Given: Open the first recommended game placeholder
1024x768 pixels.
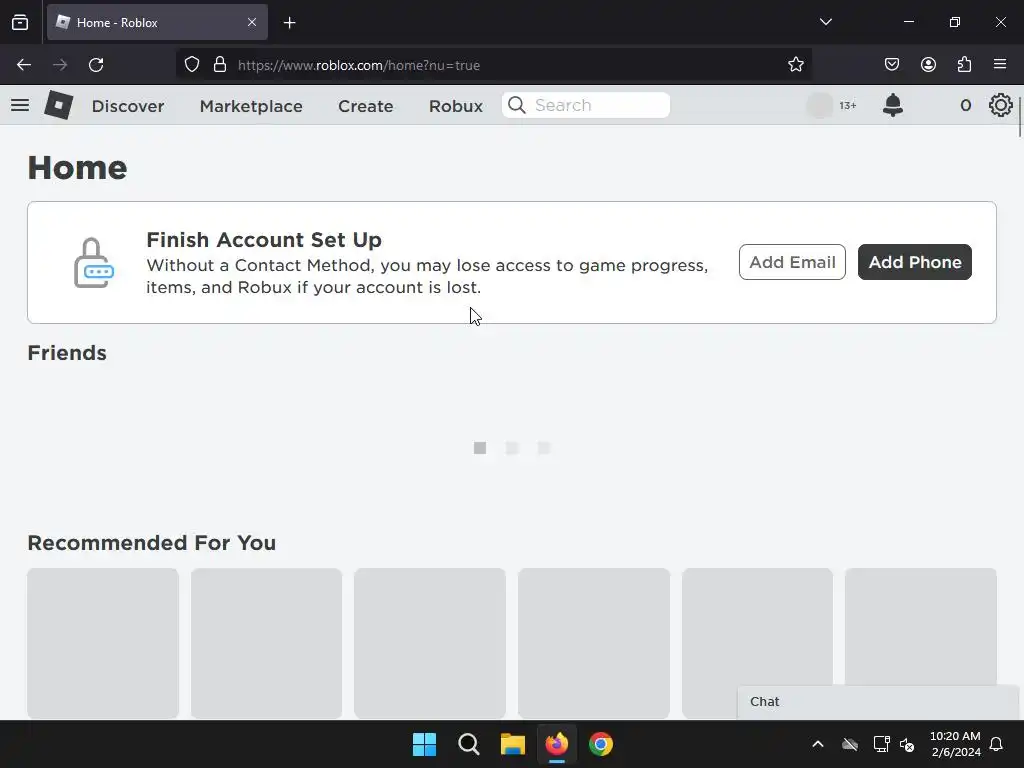Looking at the screenshot, I should 103,643.
